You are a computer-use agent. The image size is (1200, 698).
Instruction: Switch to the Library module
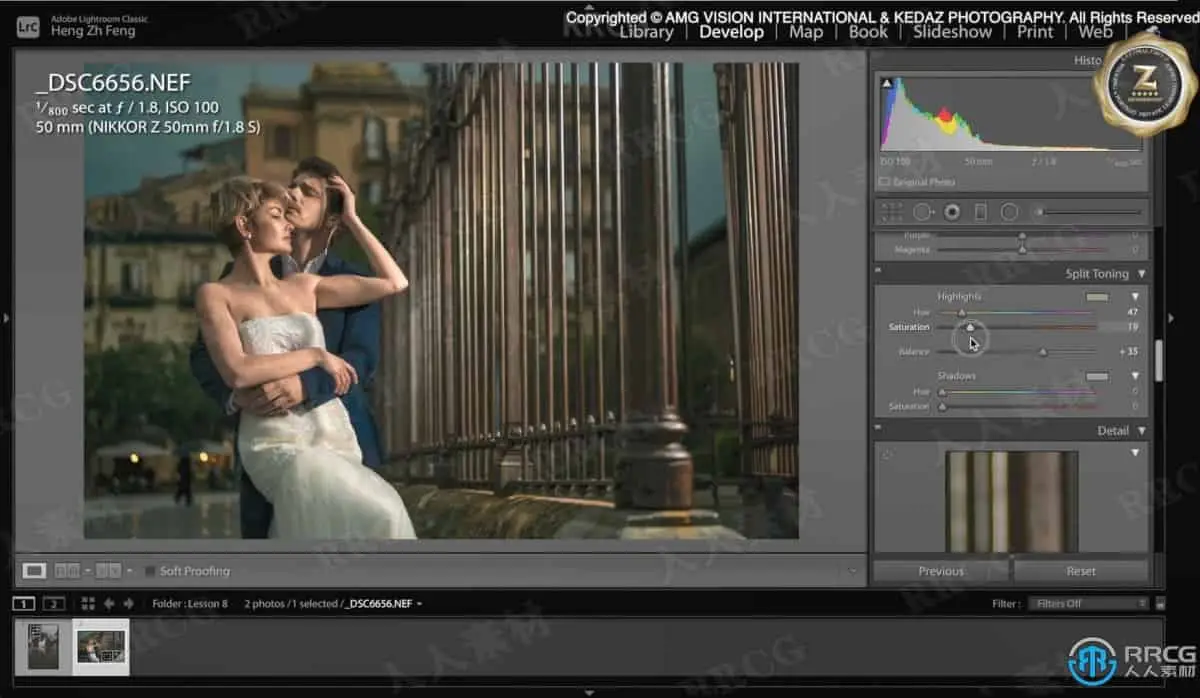coord(646,32)
